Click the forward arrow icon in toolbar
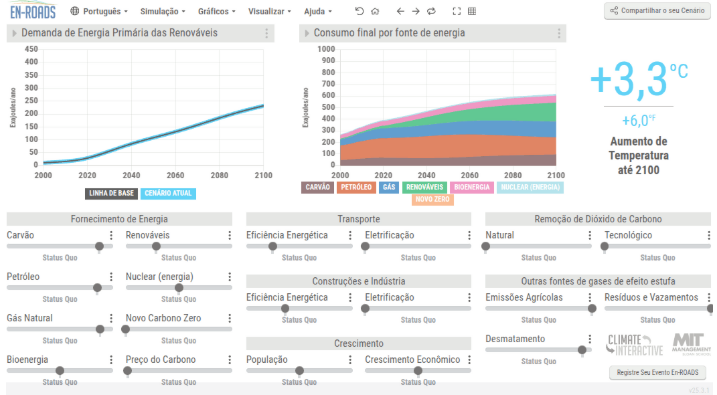This screenshot has width=717, height=395. pos(416,11)
